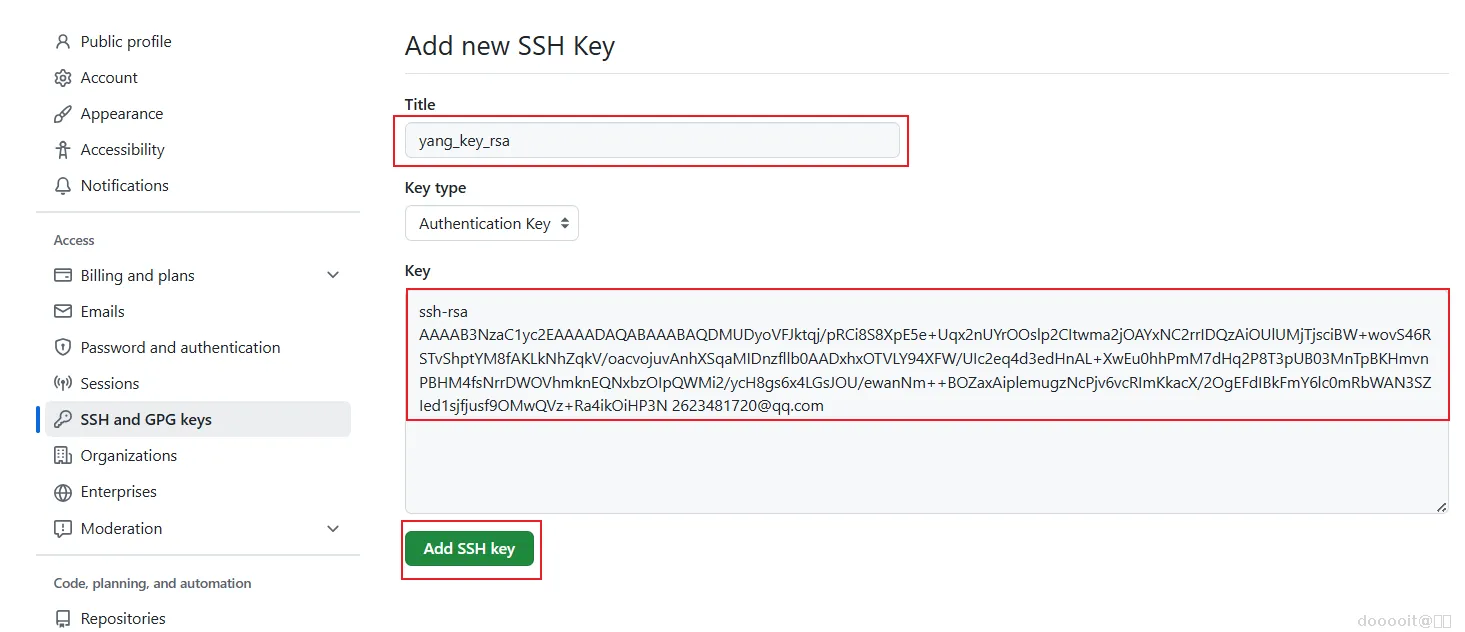
Task: Go to the Repositories settings page
Action: (123, 619)
